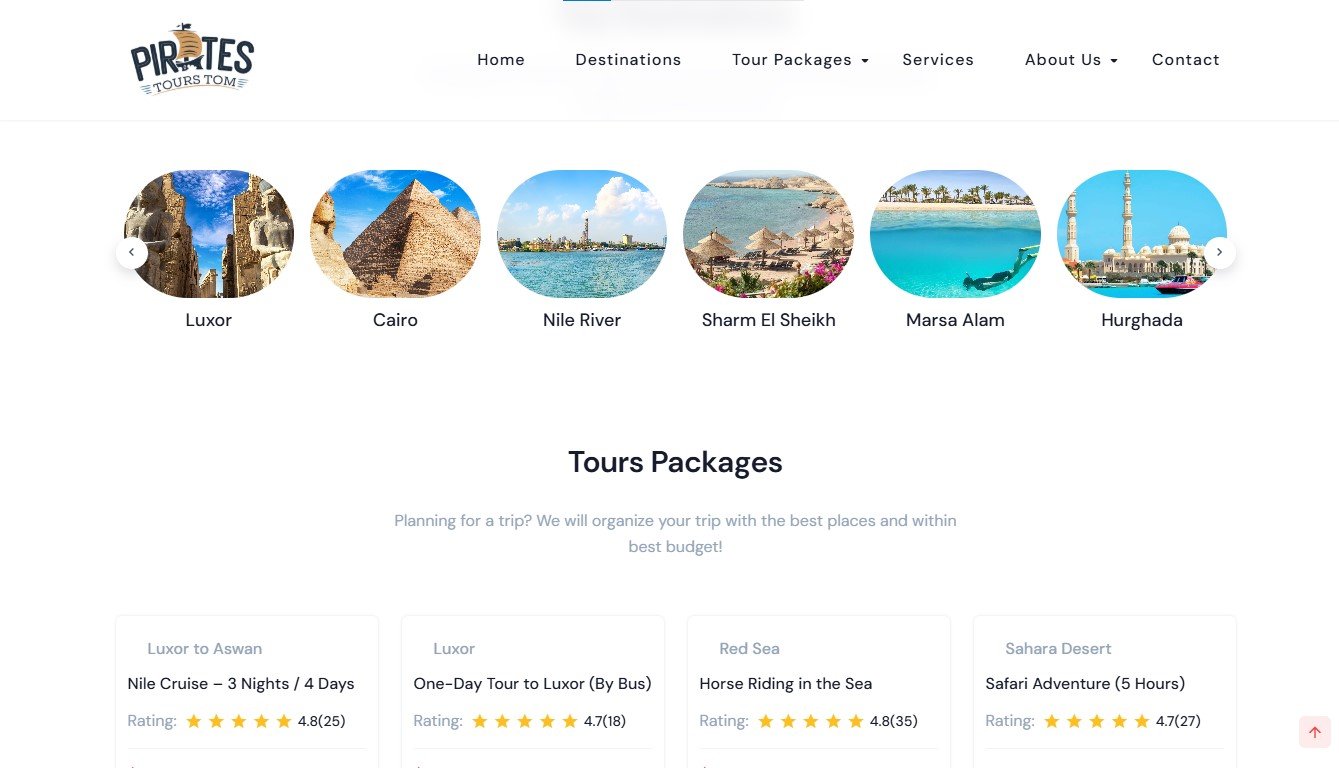The width and height of the screenshot is (1339, 768).
Task: Click the Cairo pyramids thumbnail
Action: click(x=395, y=233)
